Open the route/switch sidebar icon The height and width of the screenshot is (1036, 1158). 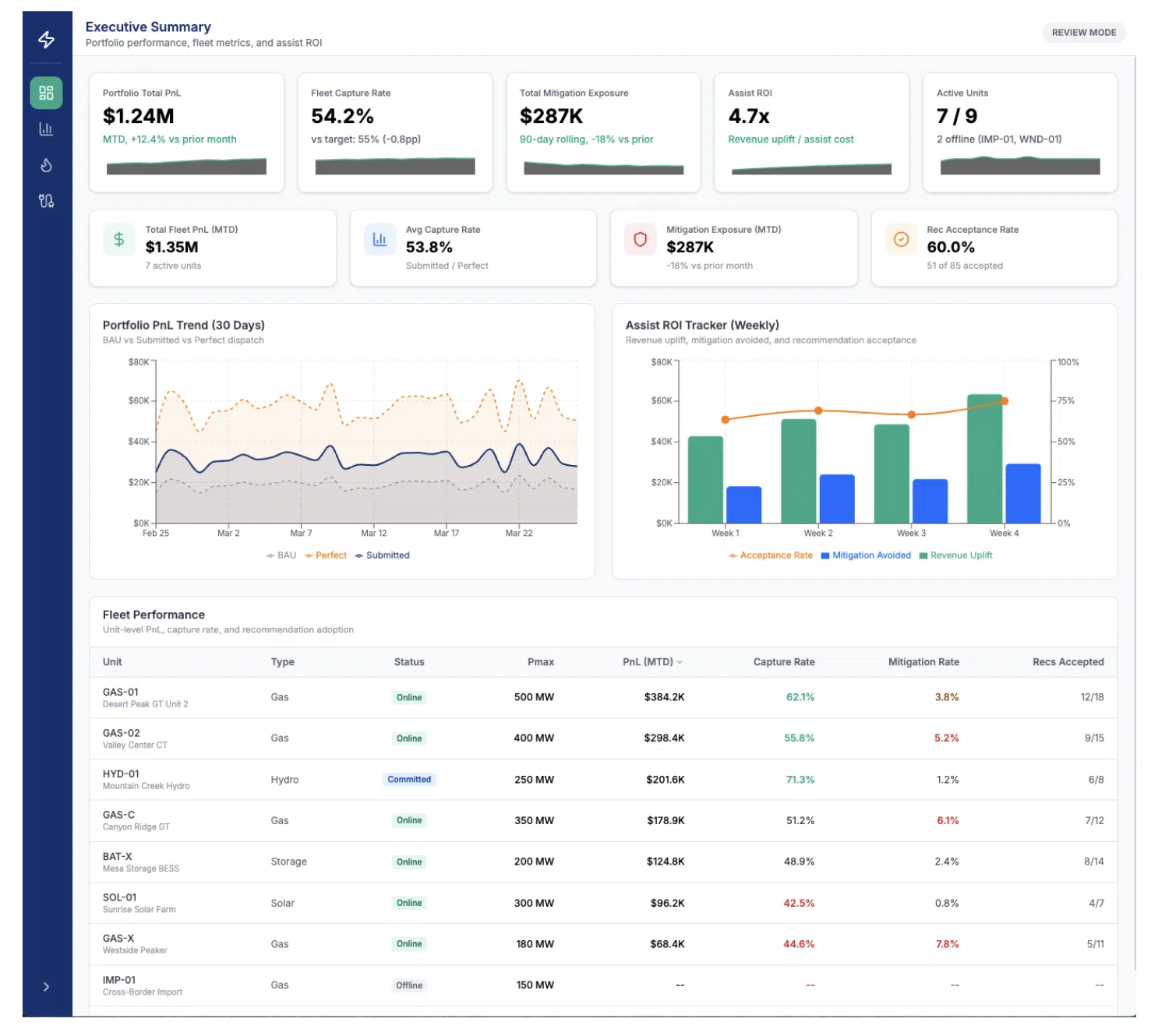46,201
